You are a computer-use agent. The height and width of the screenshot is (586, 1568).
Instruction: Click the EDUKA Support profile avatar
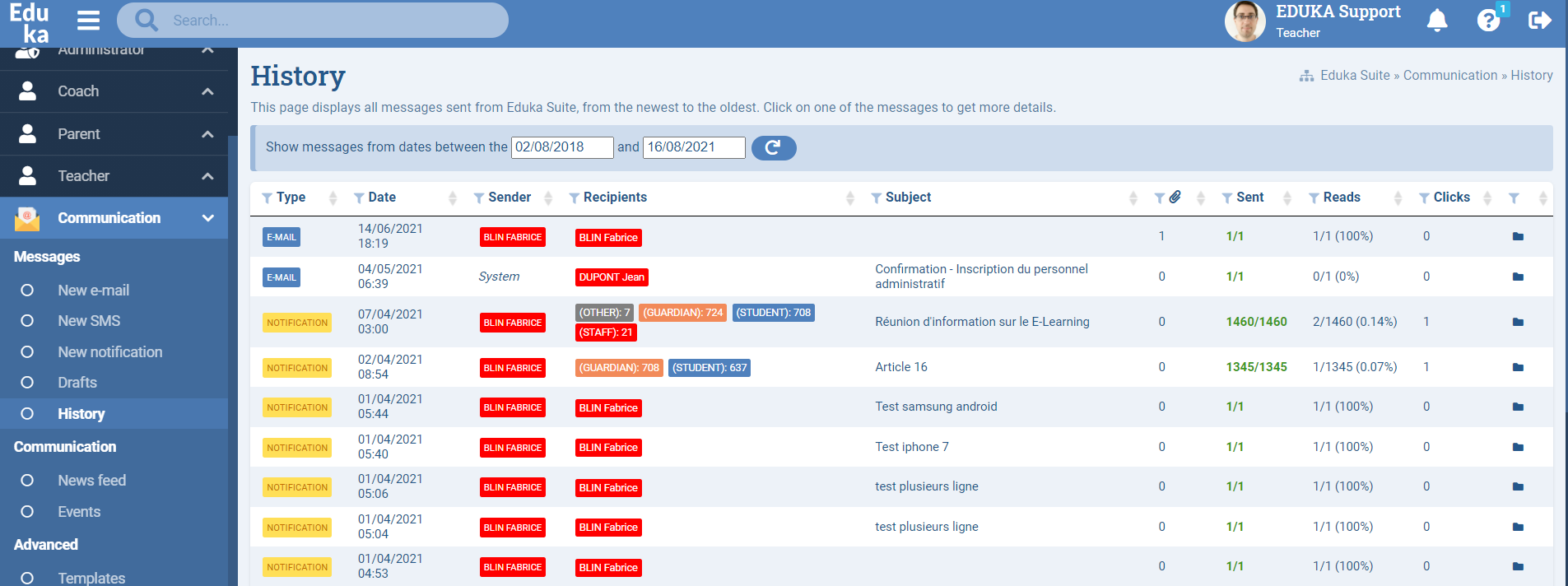[1245, 21]
